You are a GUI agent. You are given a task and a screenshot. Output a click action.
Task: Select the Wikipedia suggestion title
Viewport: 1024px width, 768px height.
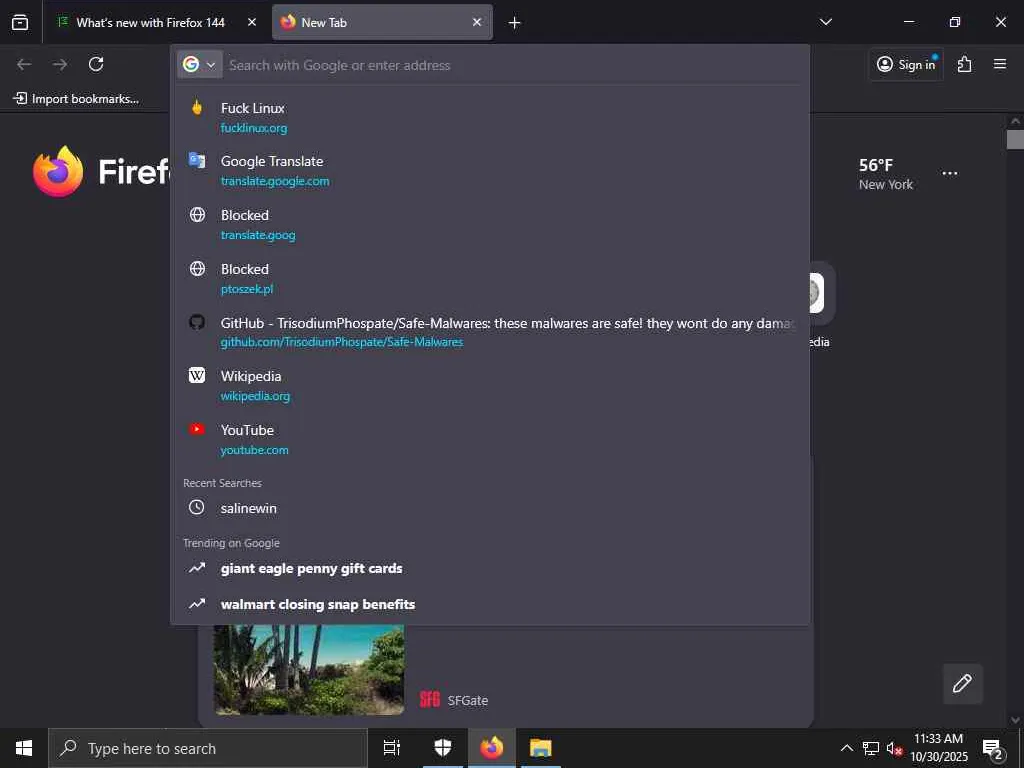(251, 377)
